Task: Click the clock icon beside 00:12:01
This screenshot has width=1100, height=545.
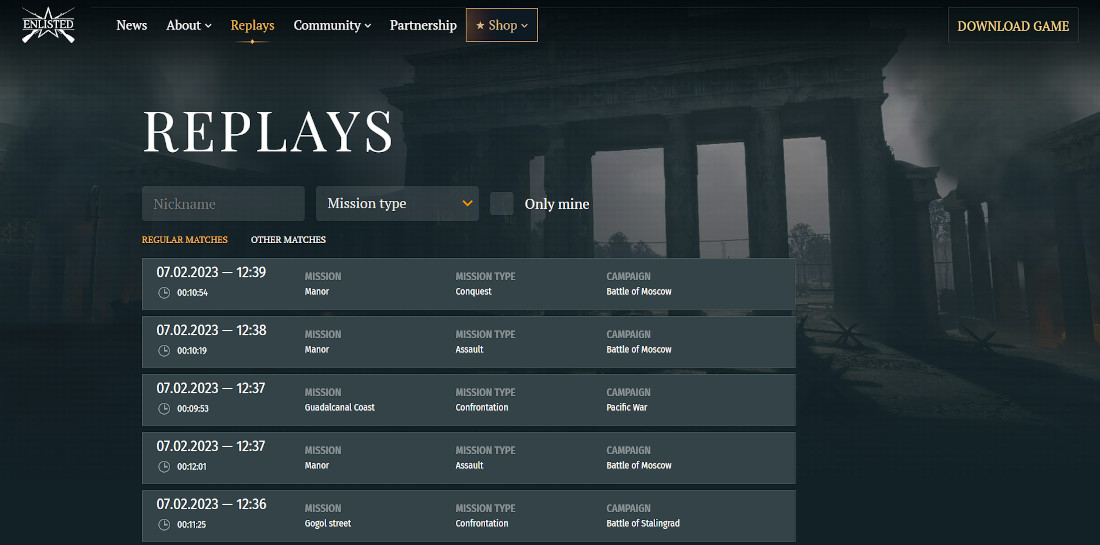Action: (x=164, y=466)
